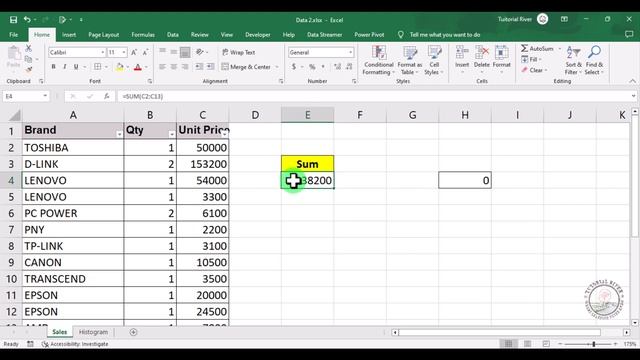Click the zoom slider handle
640x360 pixels.
(593, 344)
